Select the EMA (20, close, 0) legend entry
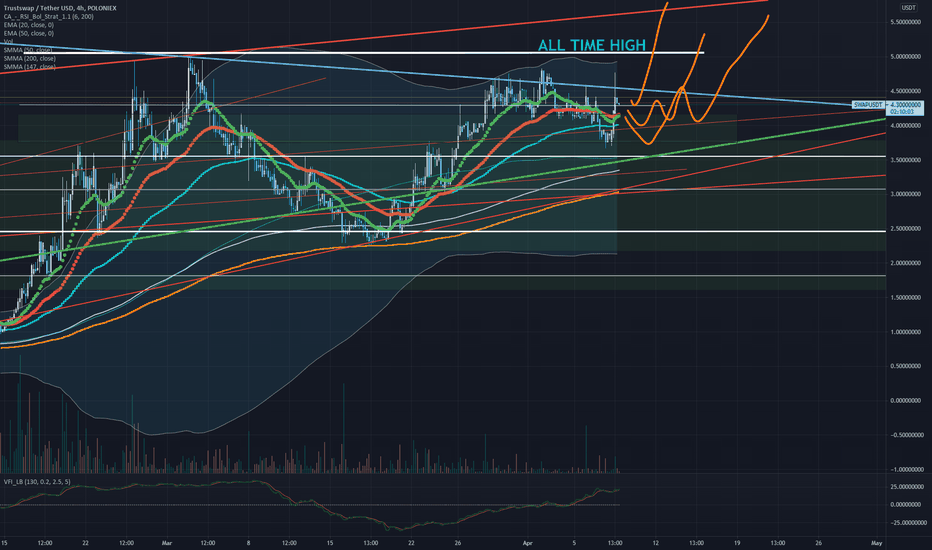 [29, 25]
